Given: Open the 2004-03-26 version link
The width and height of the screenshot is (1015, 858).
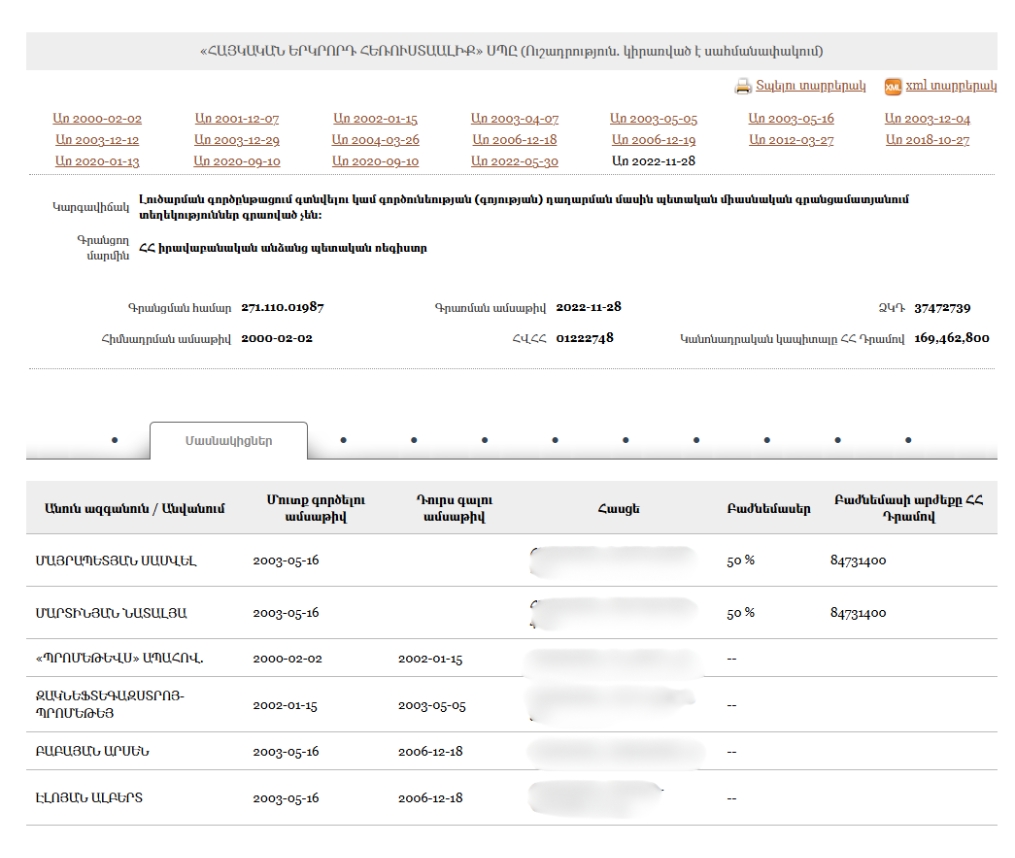Looking at the screenshot, I should (x=375, y=140).
